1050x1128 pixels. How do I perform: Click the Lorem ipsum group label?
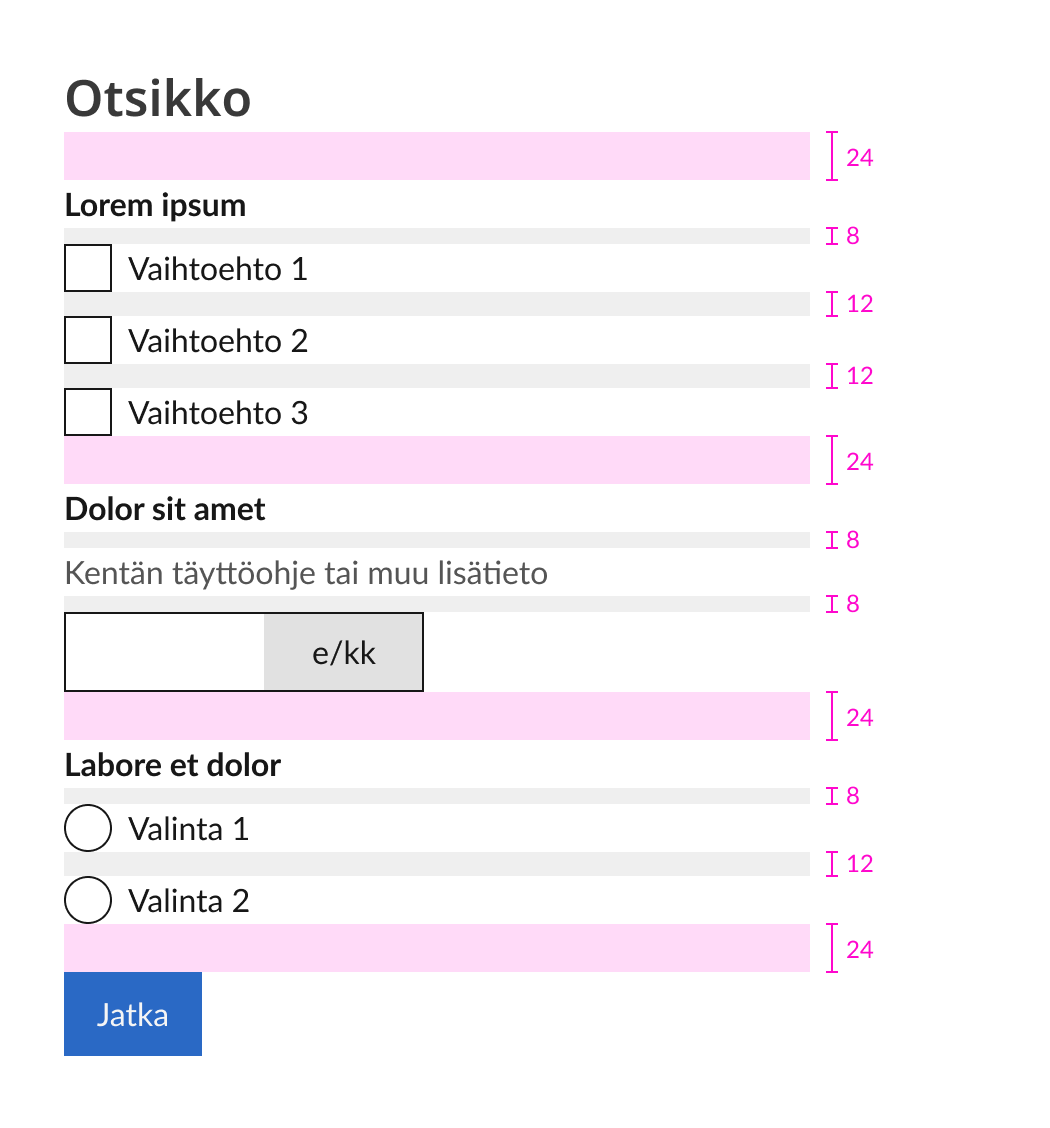[x=155, y=205]
